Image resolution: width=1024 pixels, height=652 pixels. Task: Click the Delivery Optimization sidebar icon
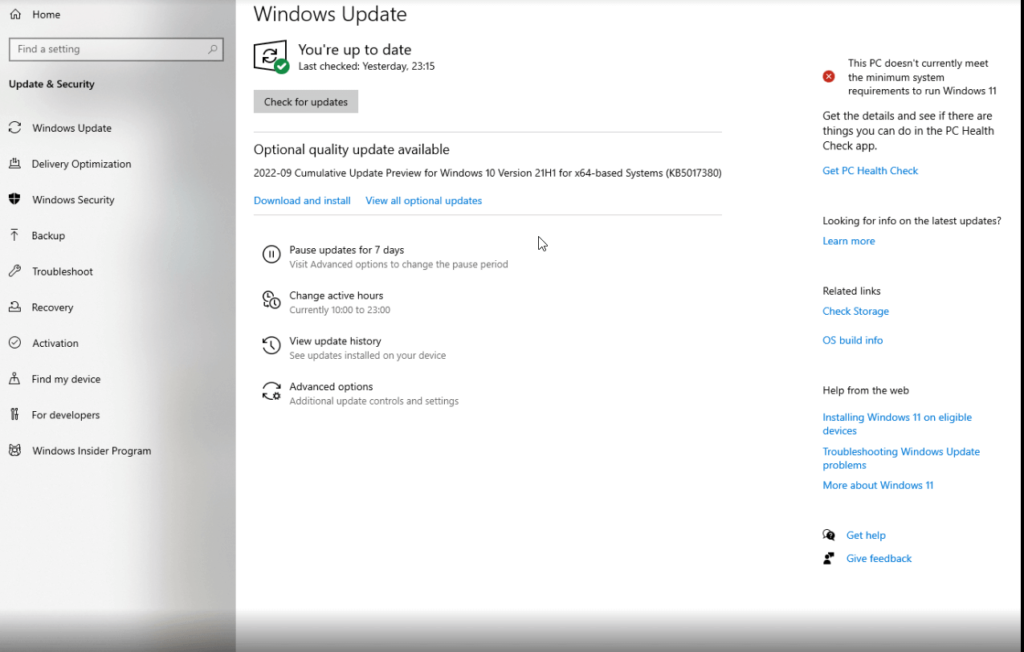14,163
